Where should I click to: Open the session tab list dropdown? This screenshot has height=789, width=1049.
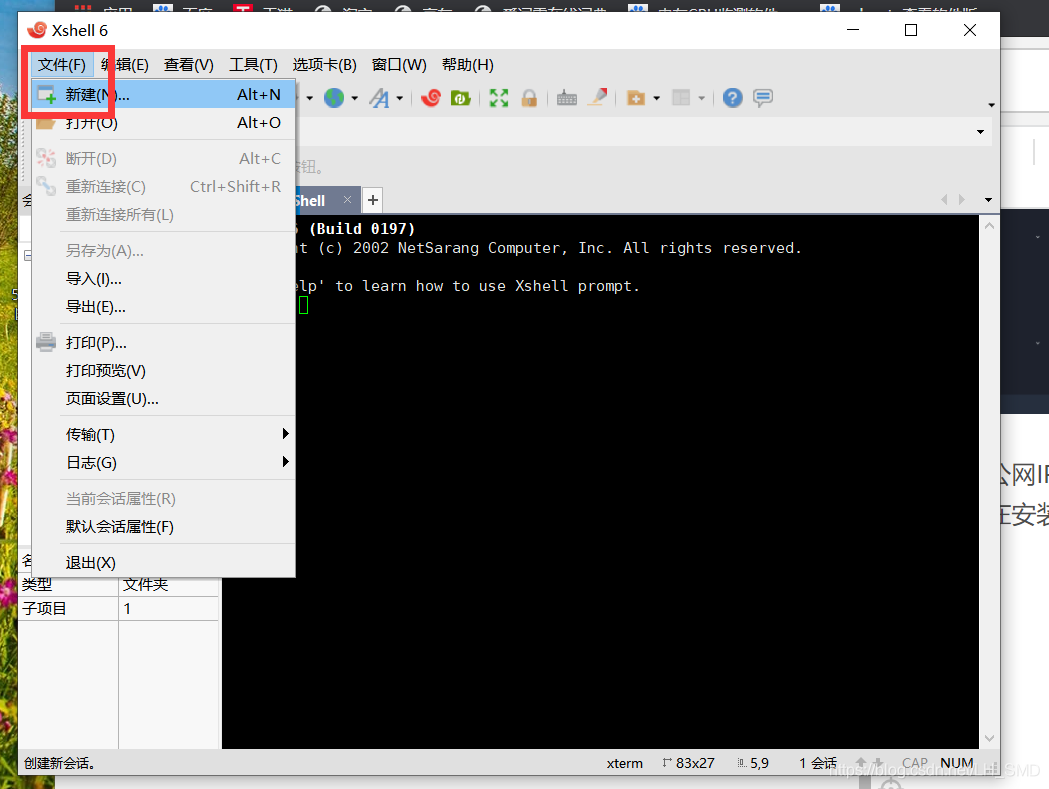pyautogui.click(x=988, y=200)
